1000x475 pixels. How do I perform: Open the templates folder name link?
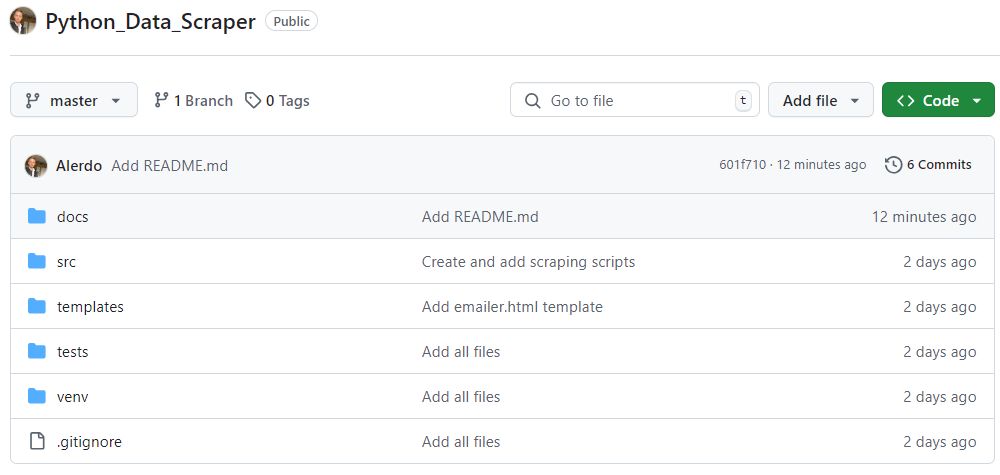pyautogui.click(x=91, y=307)
